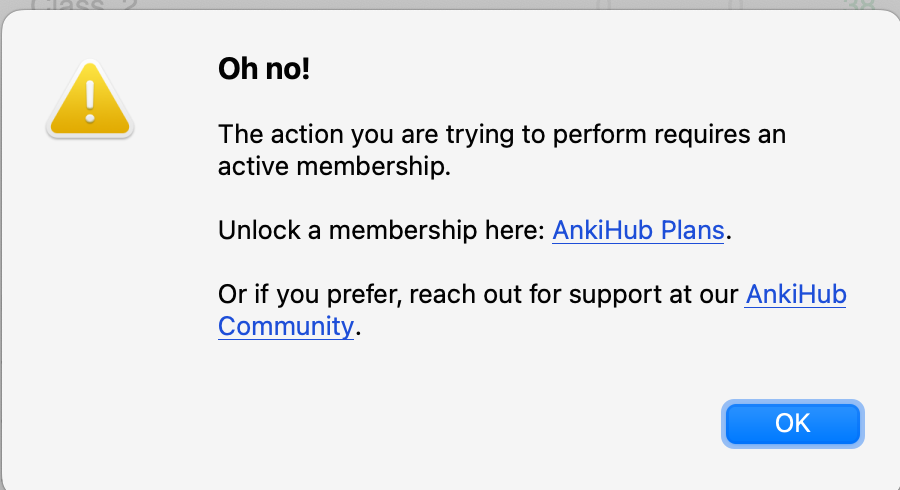Select the exclamation mark in the alert icon
900x490 pixels.
[x=90, y=101]
